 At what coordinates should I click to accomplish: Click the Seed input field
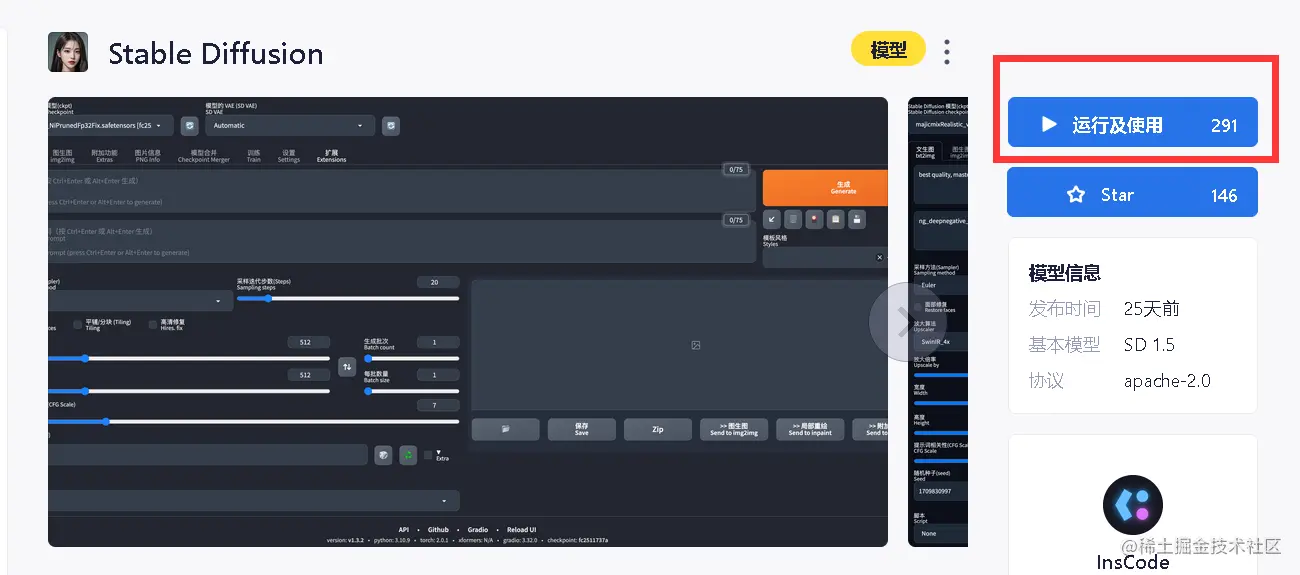(208, 455)
